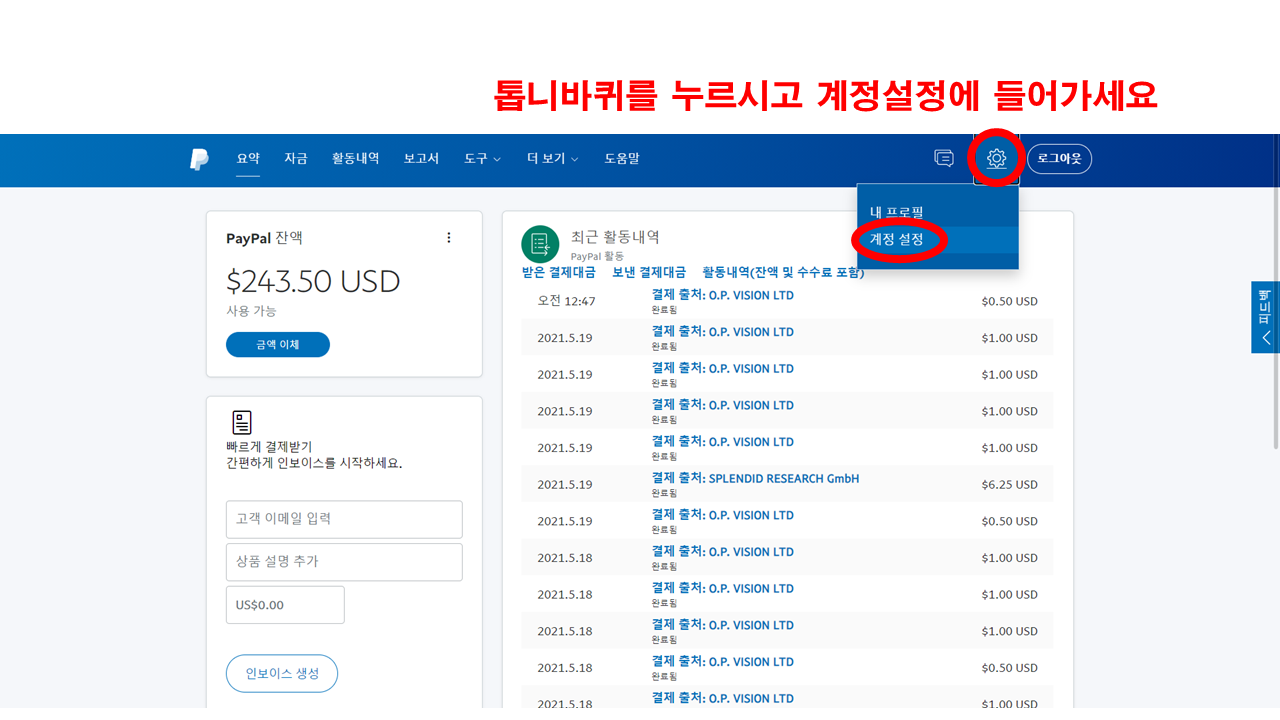
Task: Click the 사용 가능 label
Action: pos(251,311)
